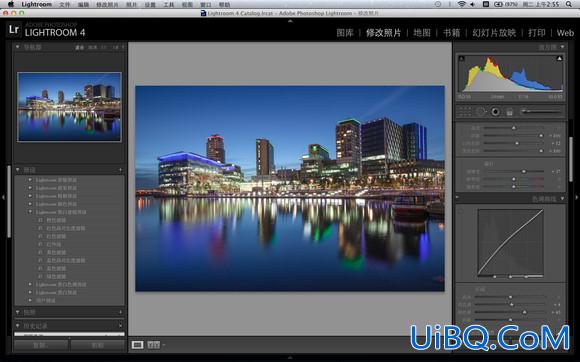Toggle shadow clipping indicator in histogram
The height and width of the screenshot is (362, 580).
(x=462, y=58)
